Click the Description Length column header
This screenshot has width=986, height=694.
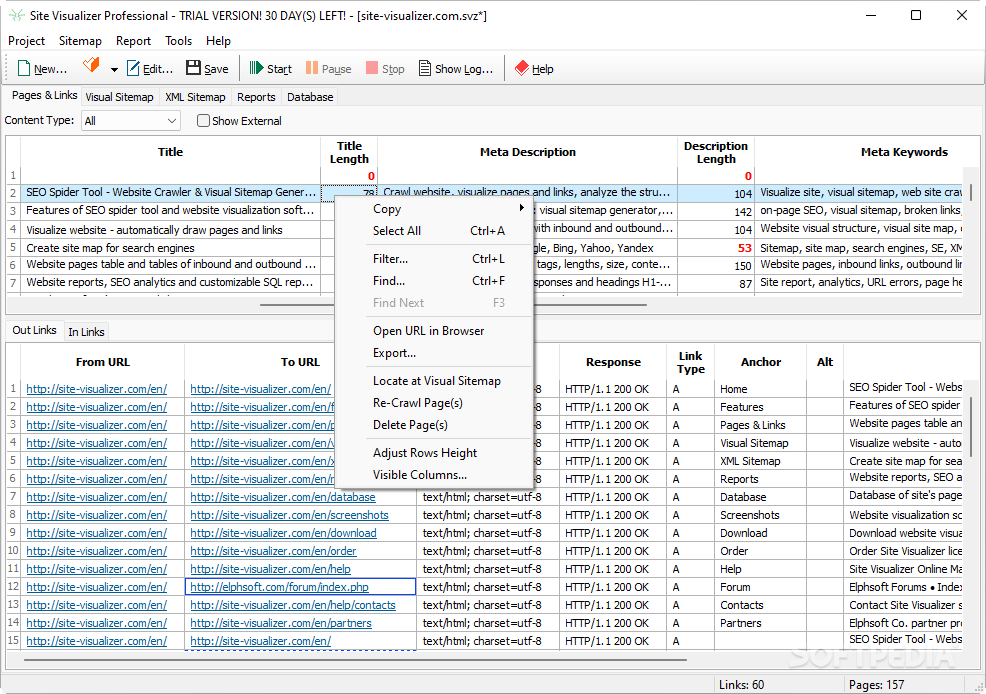tap(716, 152)
